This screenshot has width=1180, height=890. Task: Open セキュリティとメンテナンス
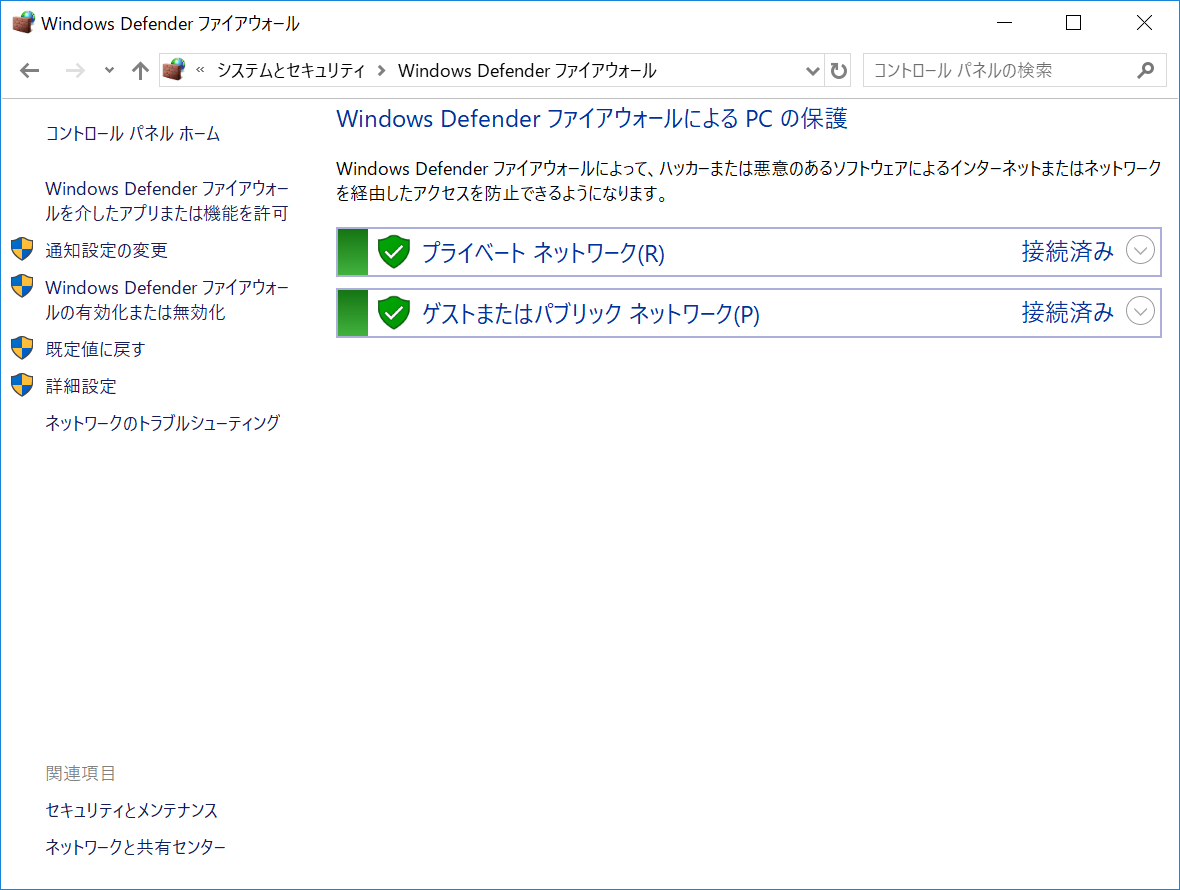click(131, 810)
